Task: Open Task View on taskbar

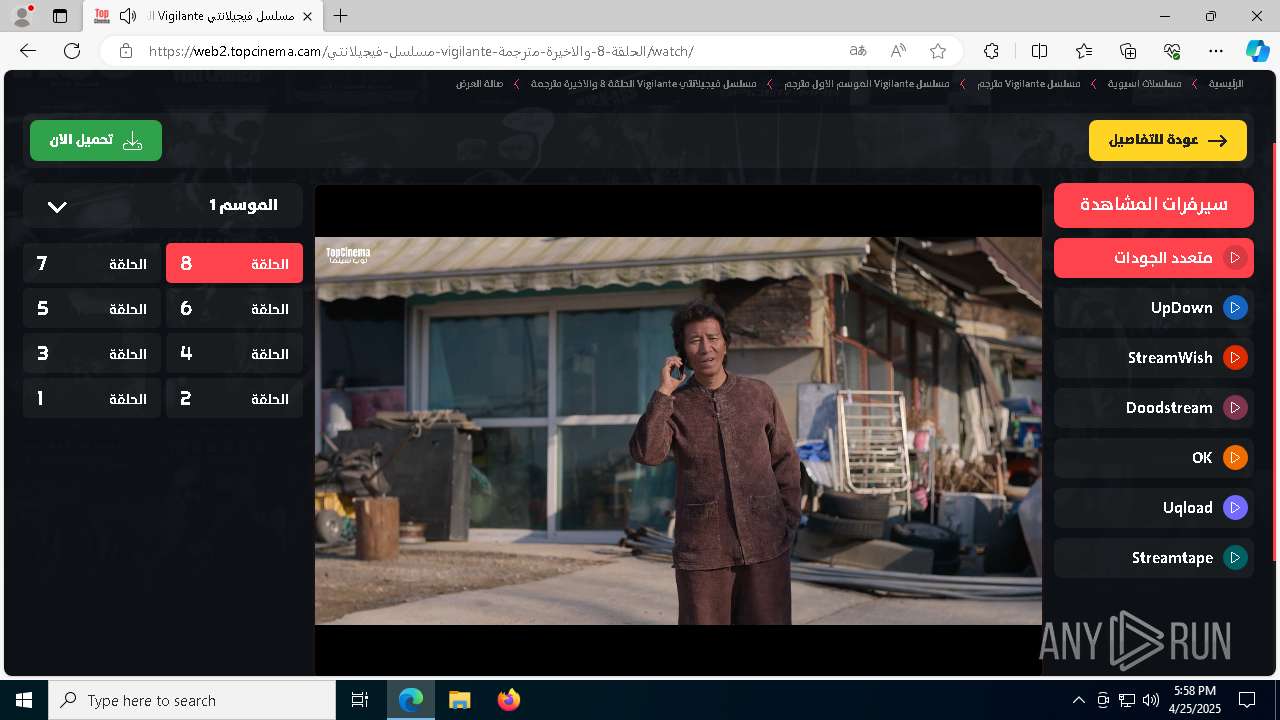Action: pyautogui.click(x=360, y=700)
